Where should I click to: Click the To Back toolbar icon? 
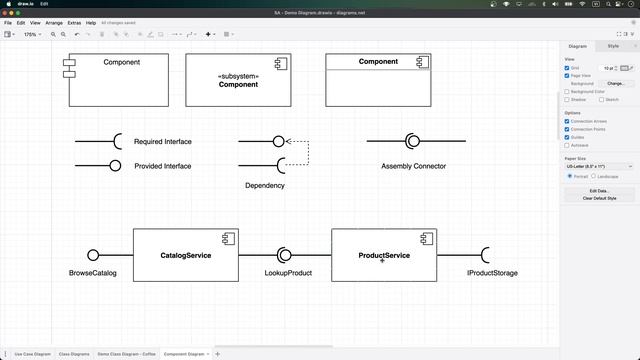126,34
